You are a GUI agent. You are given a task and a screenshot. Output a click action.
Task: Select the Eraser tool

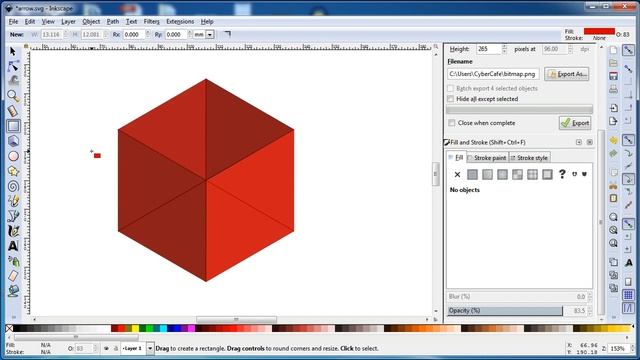13,276
